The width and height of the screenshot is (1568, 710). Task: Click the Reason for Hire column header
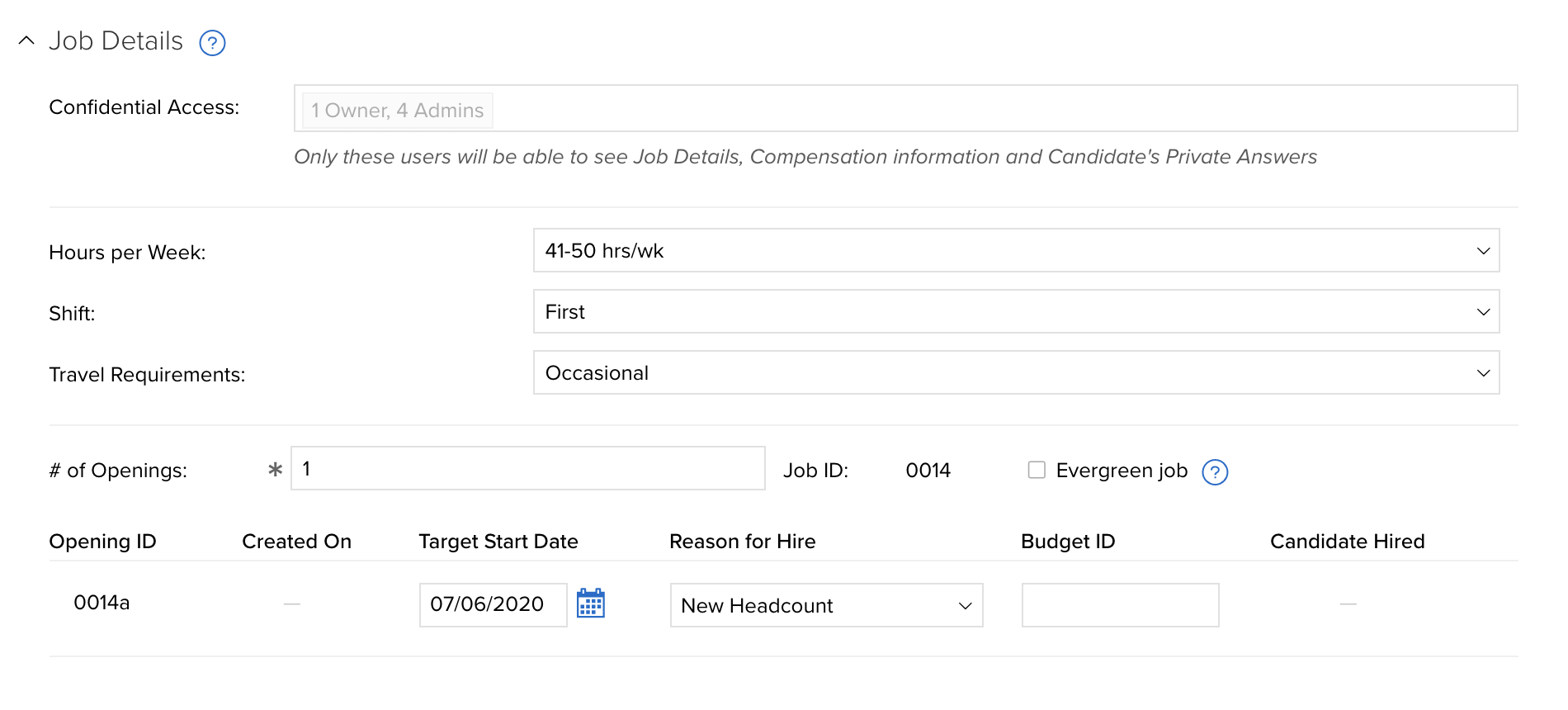[743, 542]
